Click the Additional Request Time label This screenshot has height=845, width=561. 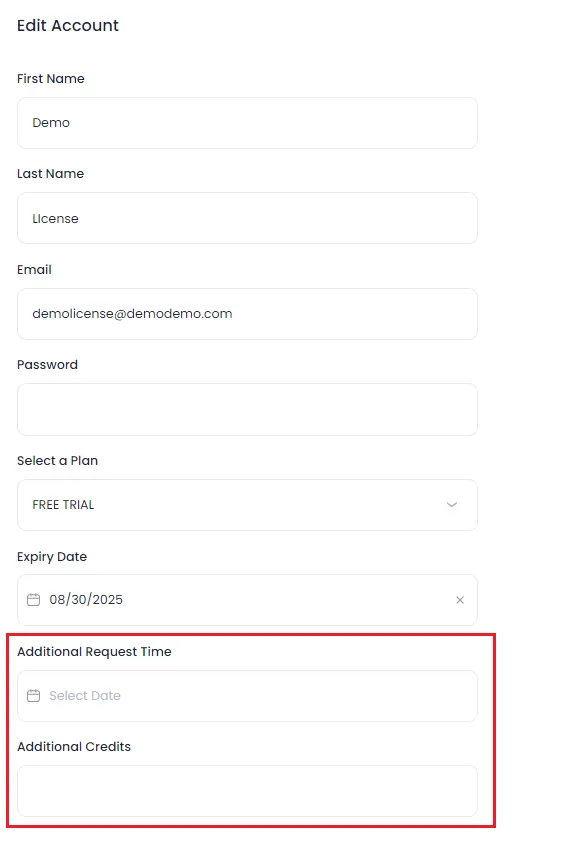tap(94, 652)
